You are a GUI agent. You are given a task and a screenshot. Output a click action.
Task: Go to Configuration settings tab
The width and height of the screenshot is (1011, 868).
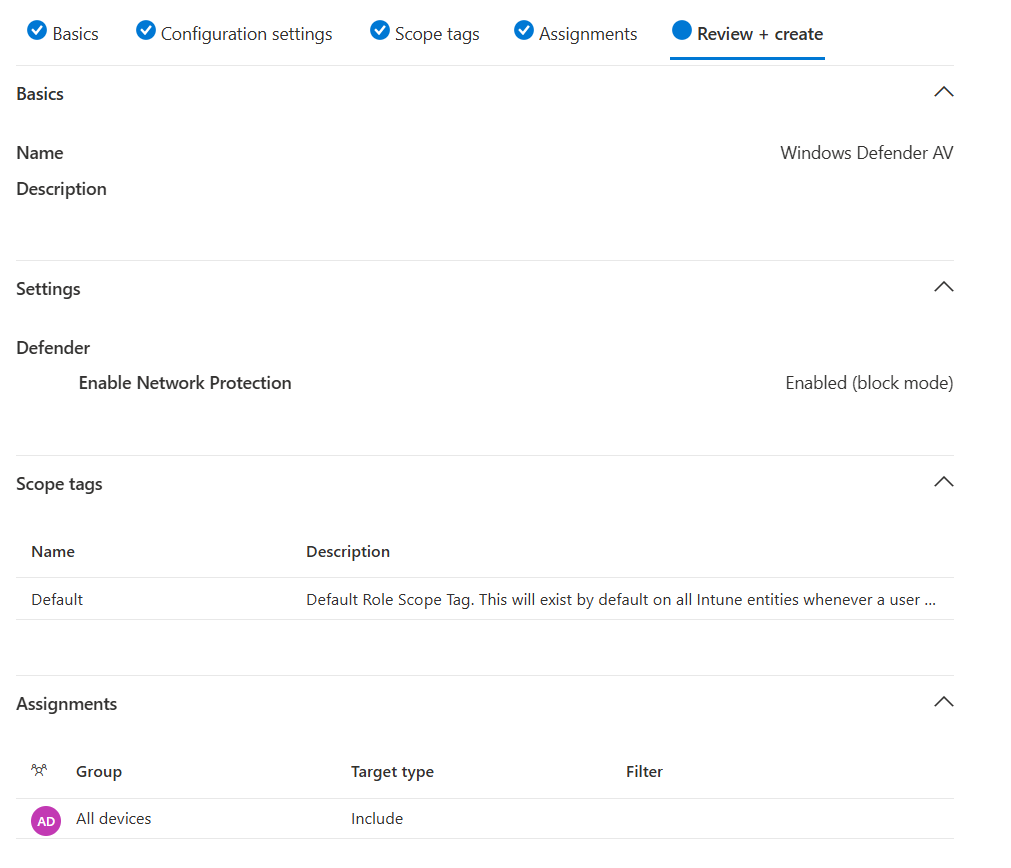coord(246,34)
